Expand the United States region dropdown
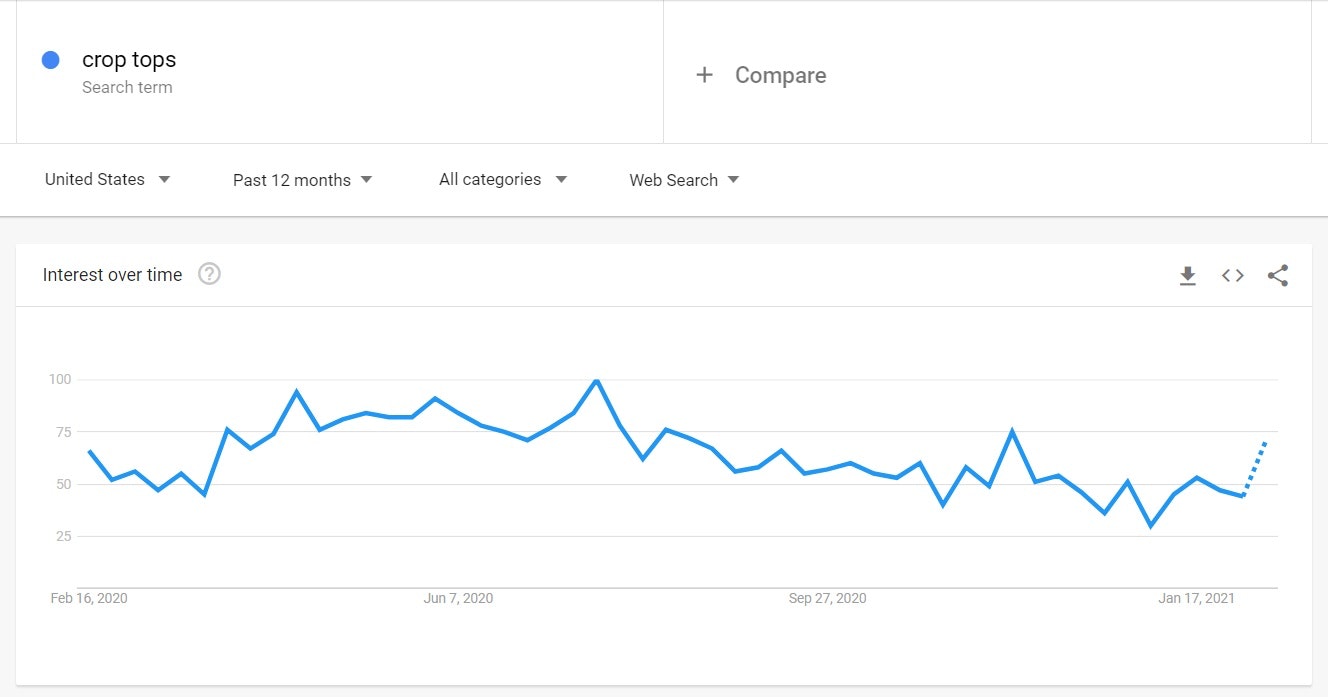Viewport: 1328px width, 697px height. click(x=108, y=180)
